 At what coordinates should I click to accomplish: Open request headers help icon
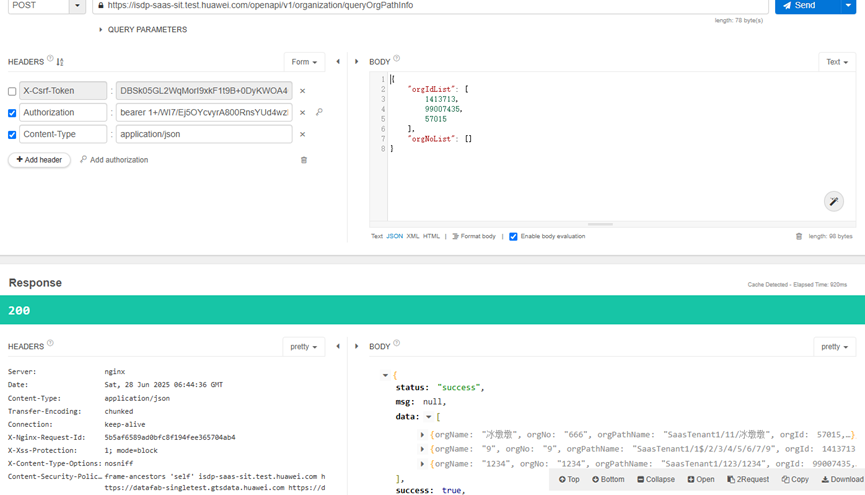(x=50, y=58)
